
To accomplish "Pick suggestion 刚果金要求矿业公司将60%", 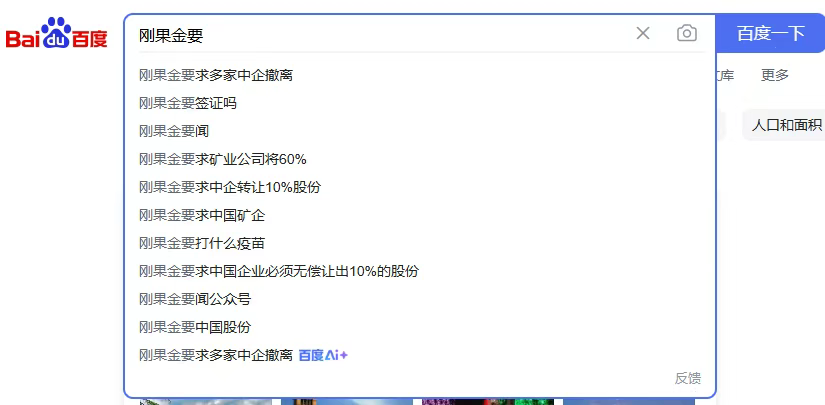I will coord(223,159).
